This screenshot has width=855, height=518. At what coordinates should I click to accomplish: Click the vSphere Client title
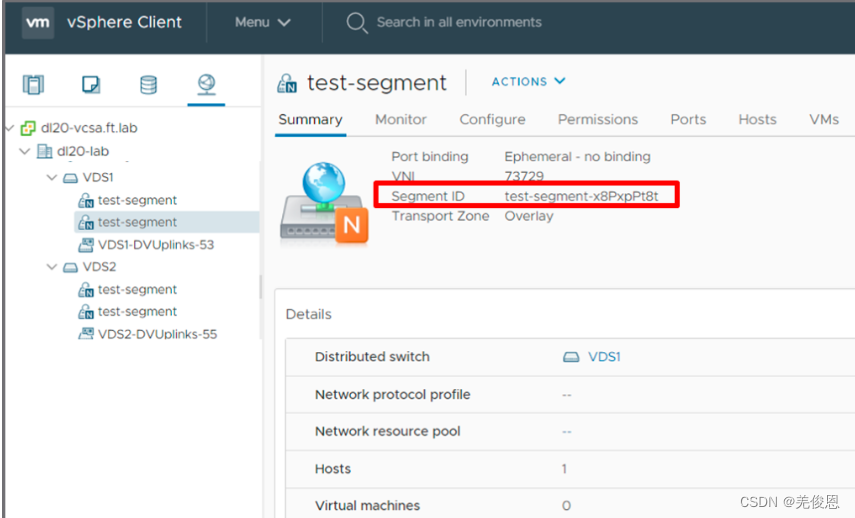(124, 22)
